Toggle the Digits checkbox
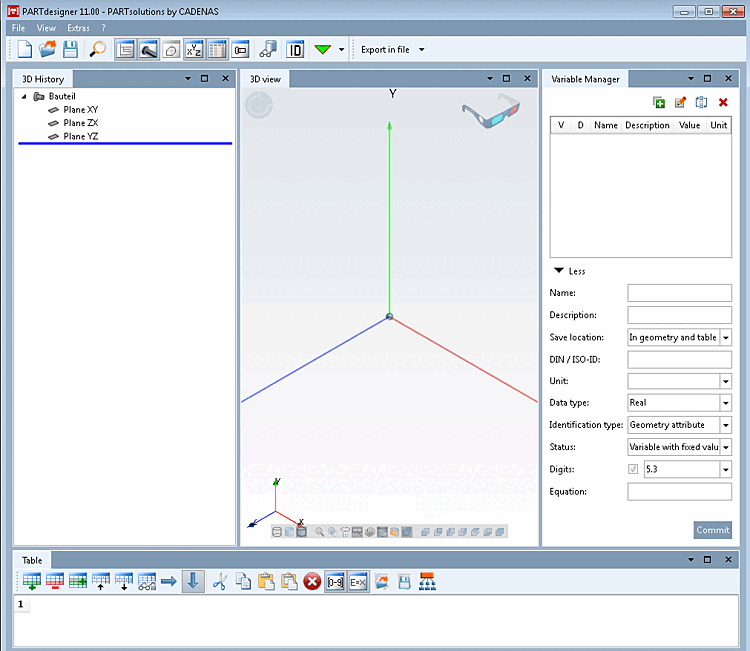This screenshot has width=750, height=651. point(633,469)
